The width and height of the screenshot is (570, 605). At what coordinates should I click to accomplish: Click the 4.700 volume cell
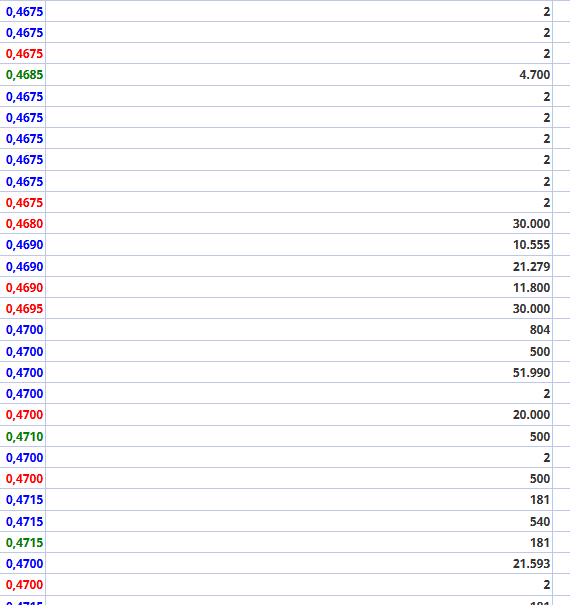[299, 74]
